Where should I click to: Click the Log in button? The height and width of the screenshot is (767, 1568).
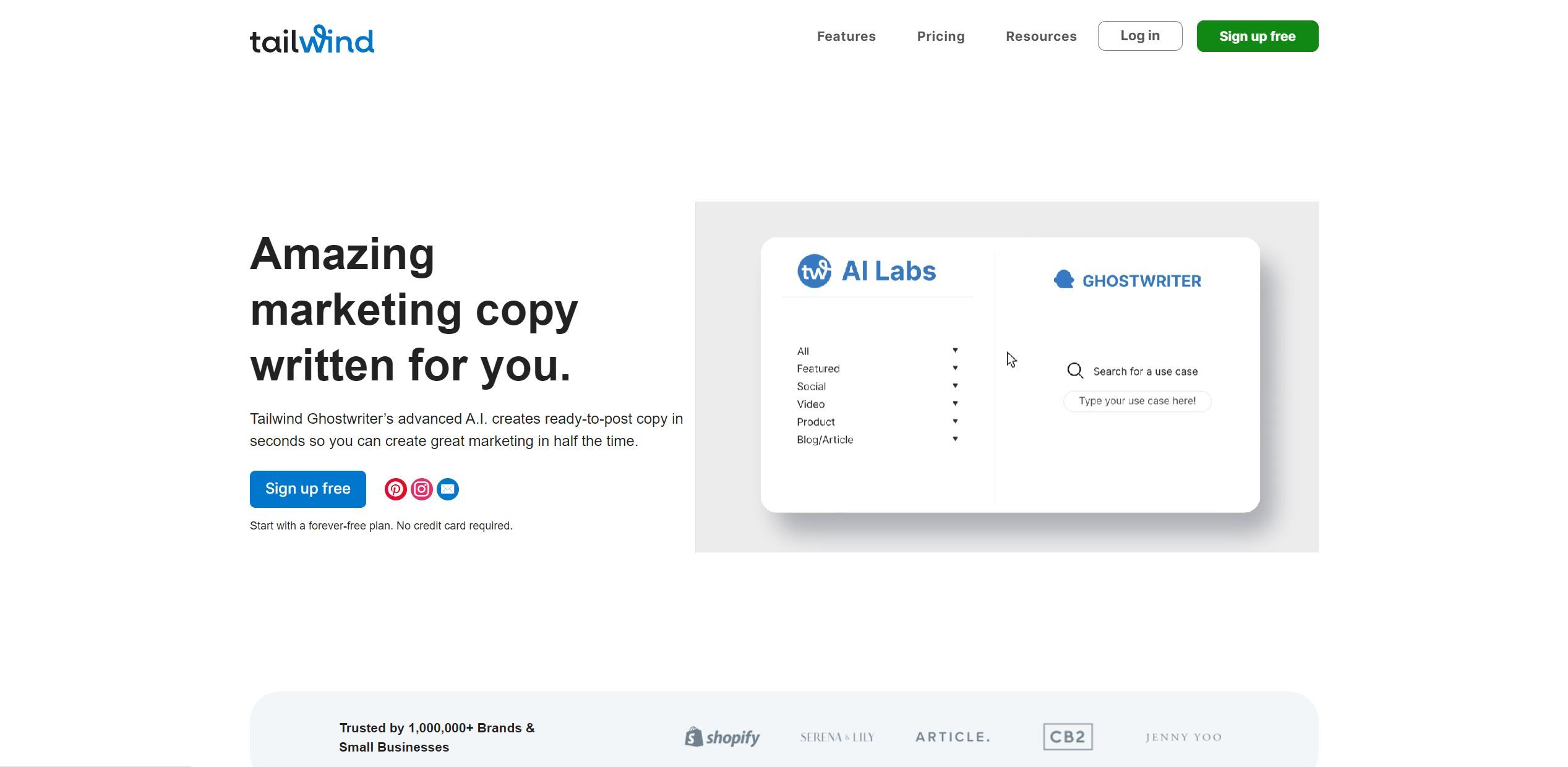[x=1139, y=35]
